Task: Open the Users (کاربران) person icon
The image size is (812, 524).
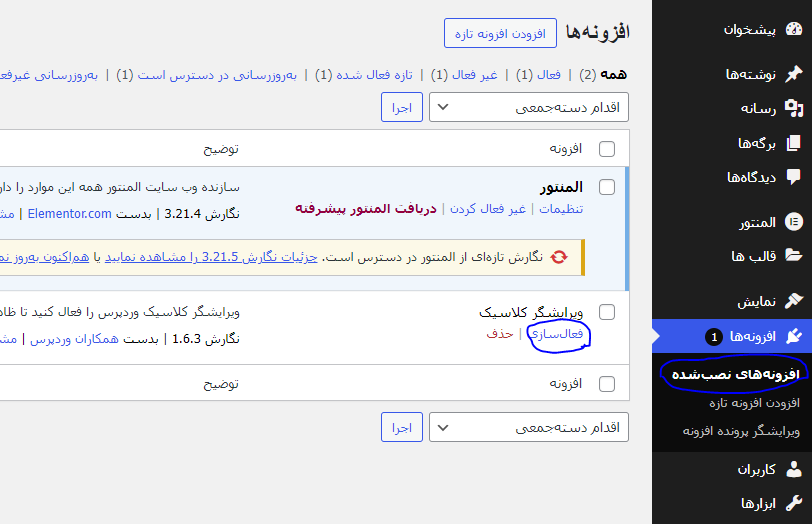Action: coord(794,469)
